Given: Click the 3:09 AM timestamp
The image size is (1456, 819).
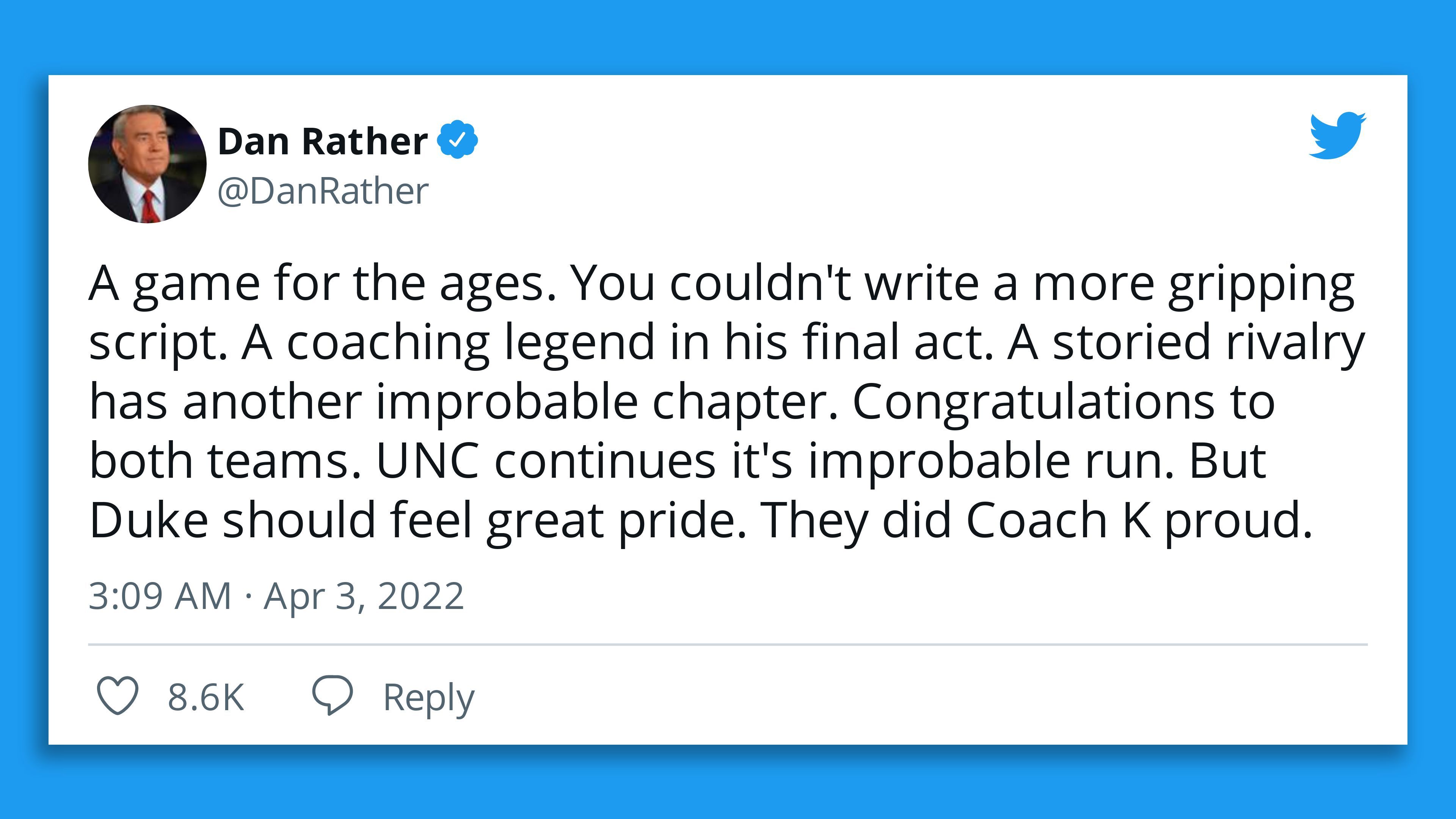Looking at the screenshot, I should coord(160,596).
